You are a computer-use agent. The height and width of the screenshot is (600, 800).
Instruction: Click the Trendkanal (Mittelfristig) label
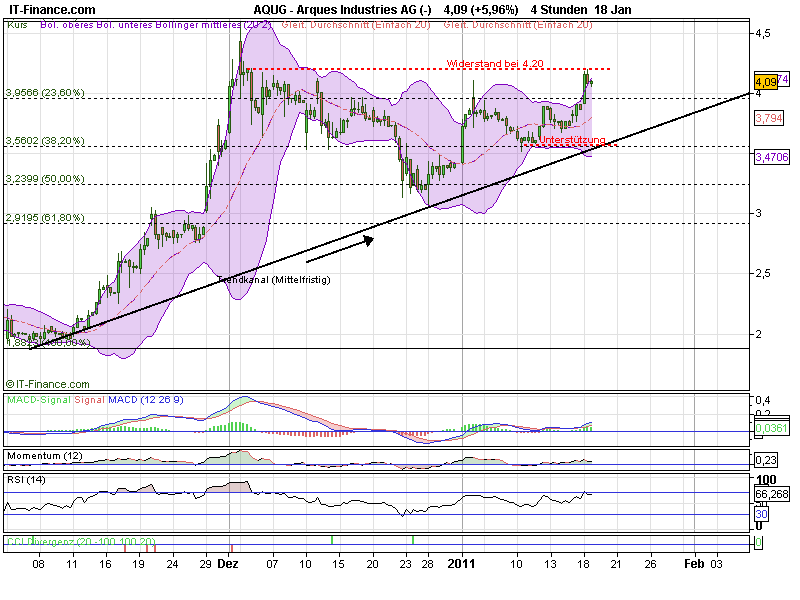274,280
